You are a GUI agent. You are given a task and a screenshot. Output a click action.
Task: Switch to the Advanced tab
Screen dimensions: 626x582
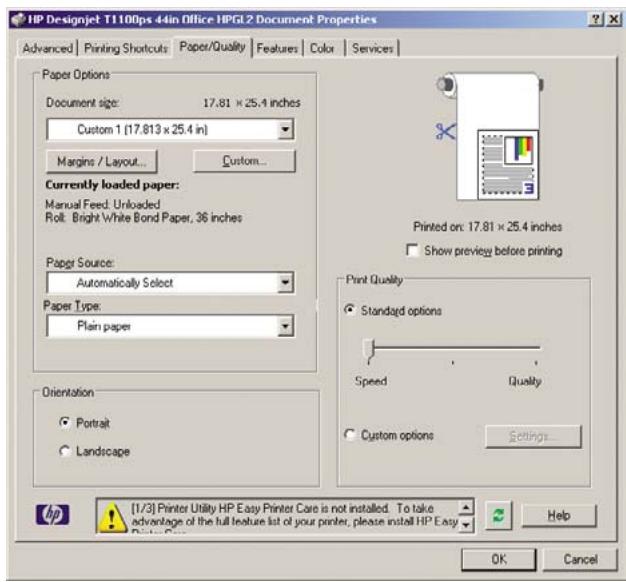coord(48,48)
